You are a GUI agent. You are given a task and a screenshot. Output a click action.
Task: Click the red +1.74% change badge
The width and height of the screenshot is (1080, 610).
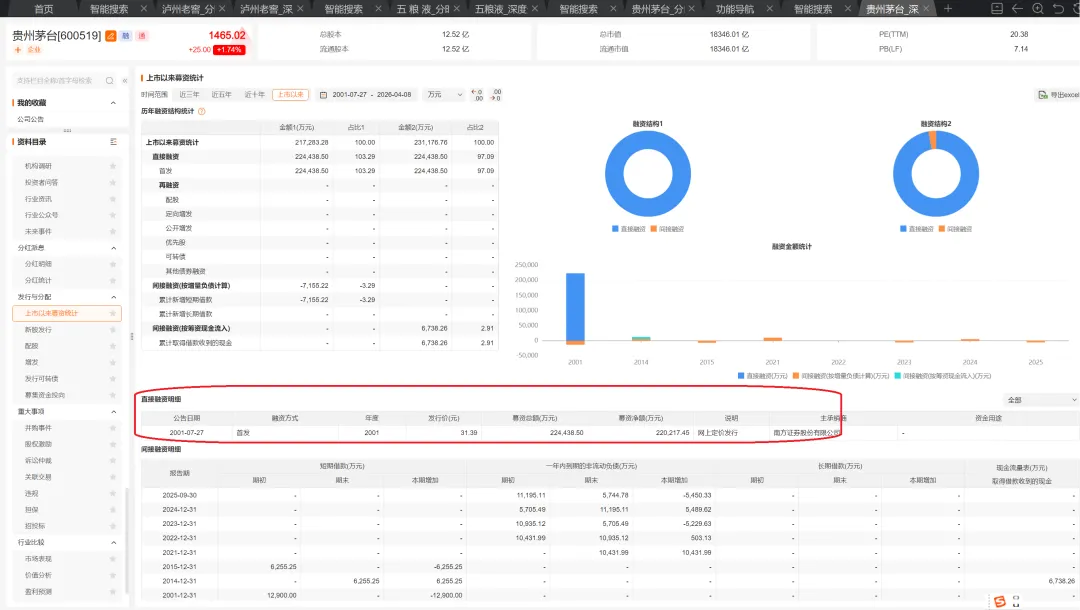point(229,50)
